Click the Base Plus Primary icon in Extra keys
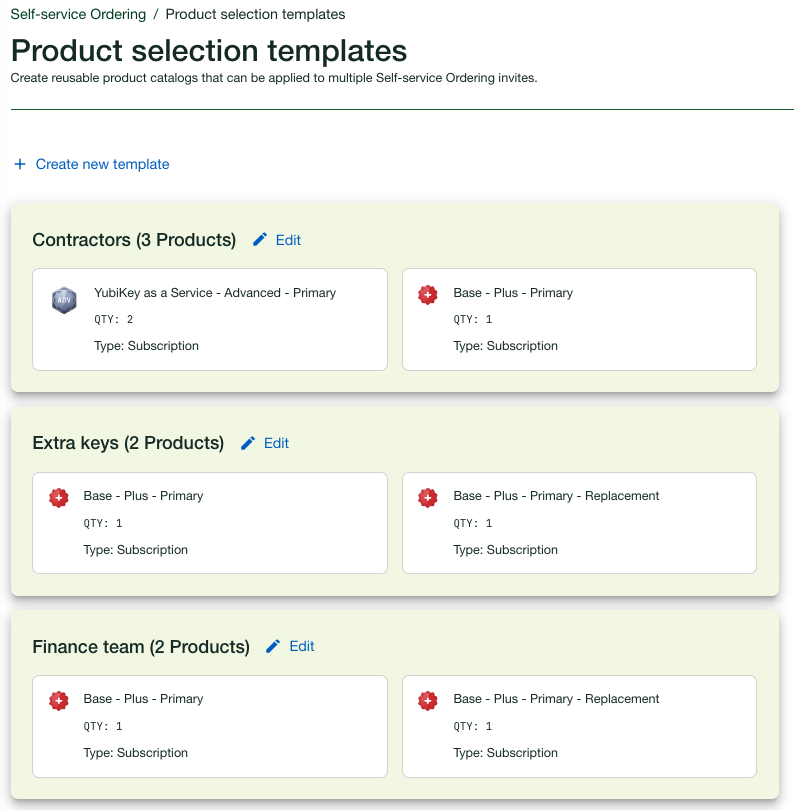The height and width of the screenshot is (810, 794). (x=59, y=498)
